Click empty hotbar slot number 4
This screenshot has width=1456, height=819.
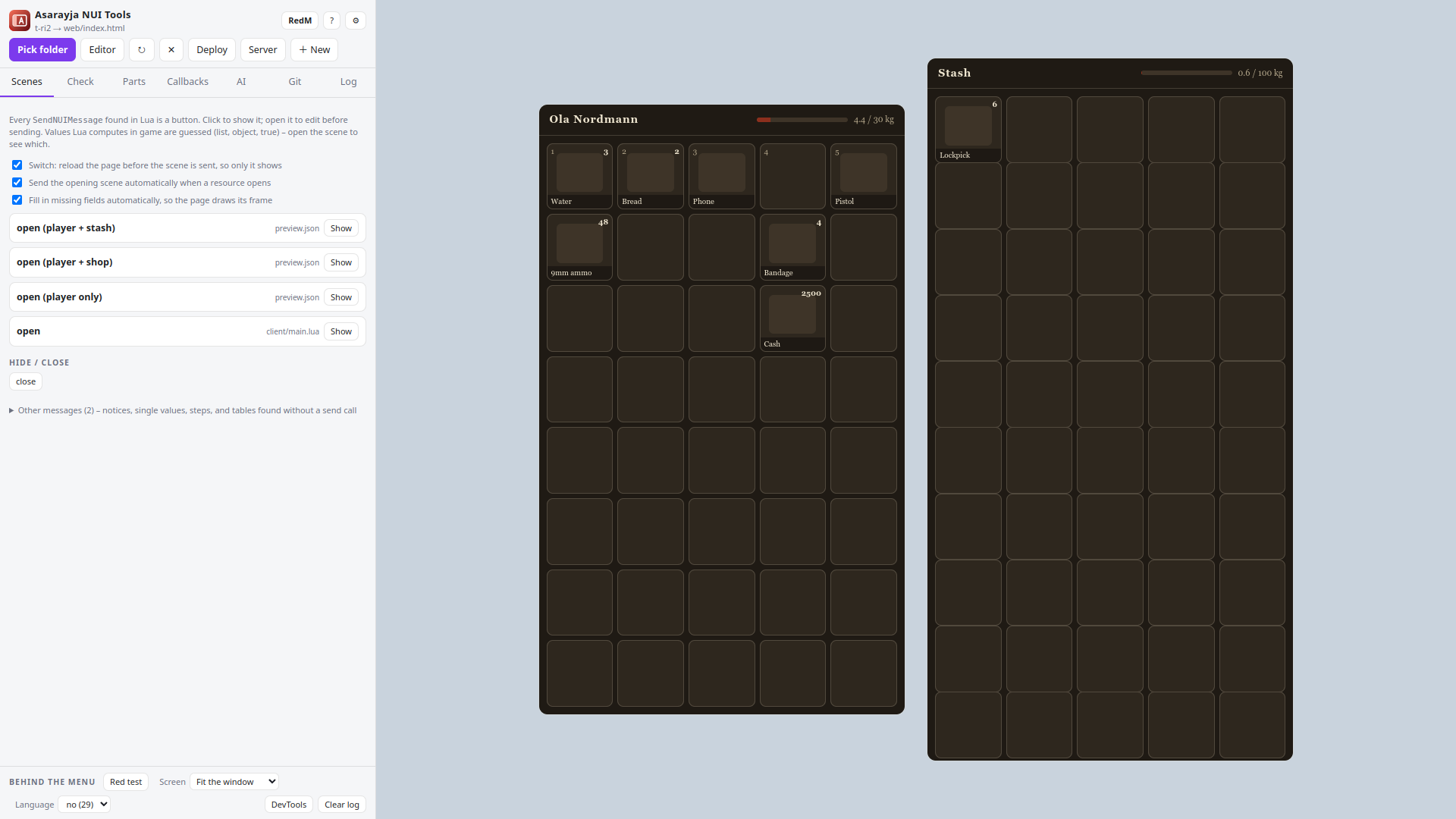click(792, 176)
